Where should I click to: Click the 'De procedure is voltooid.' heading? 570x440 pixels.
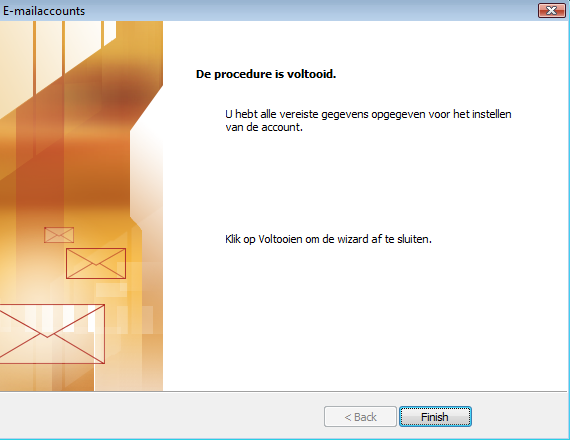click(x=266, y=74)
